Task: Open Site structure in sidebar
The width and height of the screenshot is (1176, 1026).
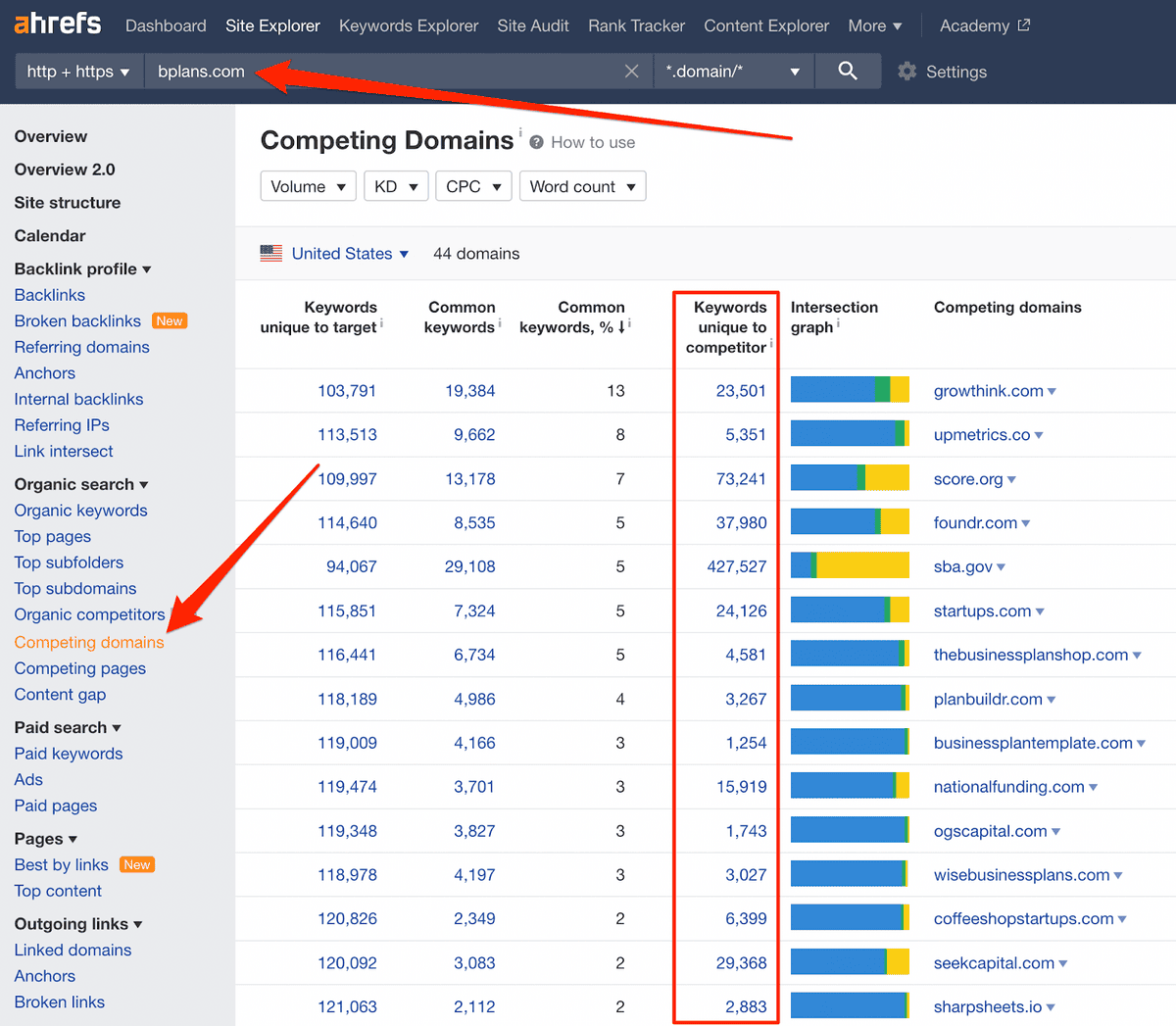Action: tap(68, 203)
